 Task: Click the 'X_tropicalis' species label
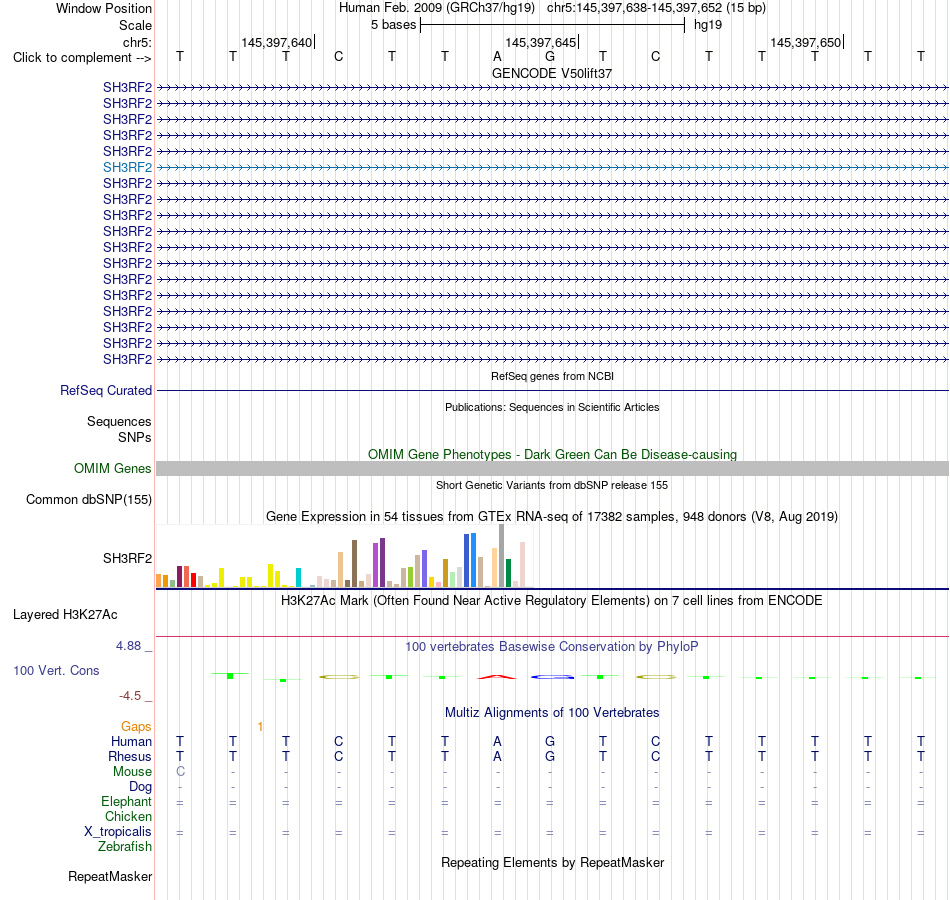pyautogui.click(x=118, y=832)
